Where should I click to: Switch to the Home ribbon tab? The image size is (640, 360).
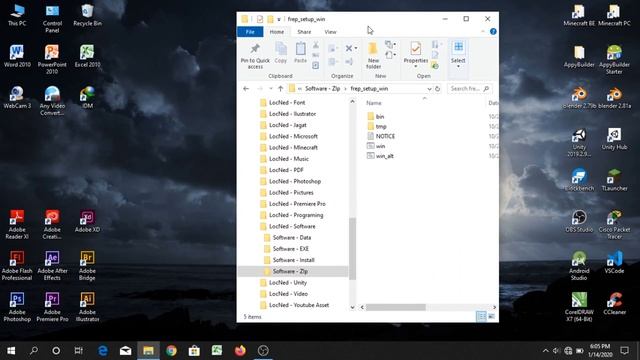tap(277, 32)
